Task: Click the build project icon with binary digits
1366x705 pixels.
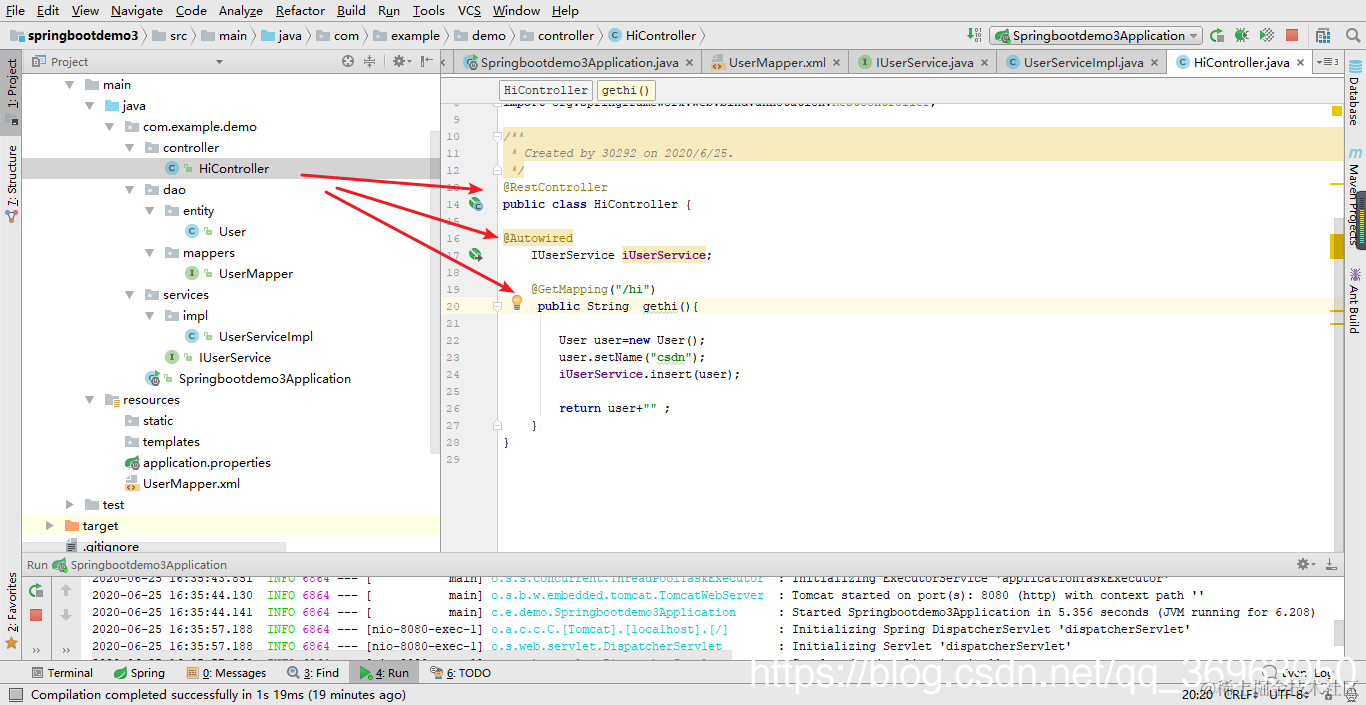Action: tap(974, 35)
